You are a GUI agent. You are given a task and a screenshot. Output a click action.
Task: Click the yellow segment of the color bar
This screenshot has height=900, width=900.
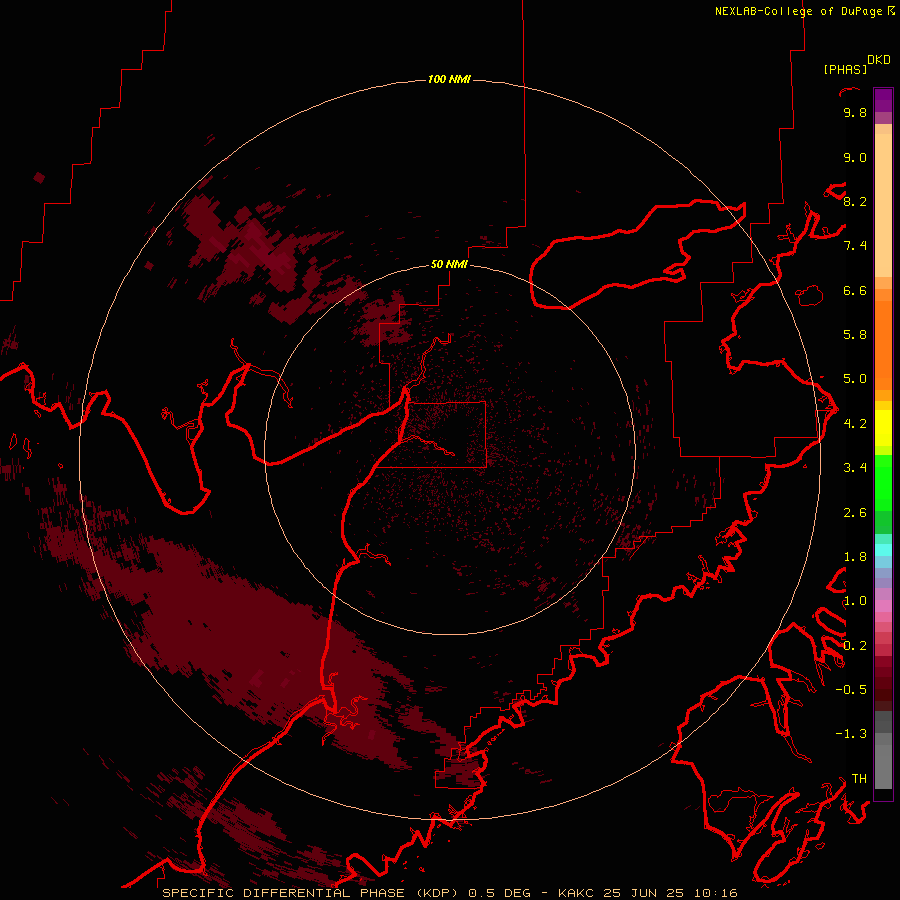[x=883, y=428]
